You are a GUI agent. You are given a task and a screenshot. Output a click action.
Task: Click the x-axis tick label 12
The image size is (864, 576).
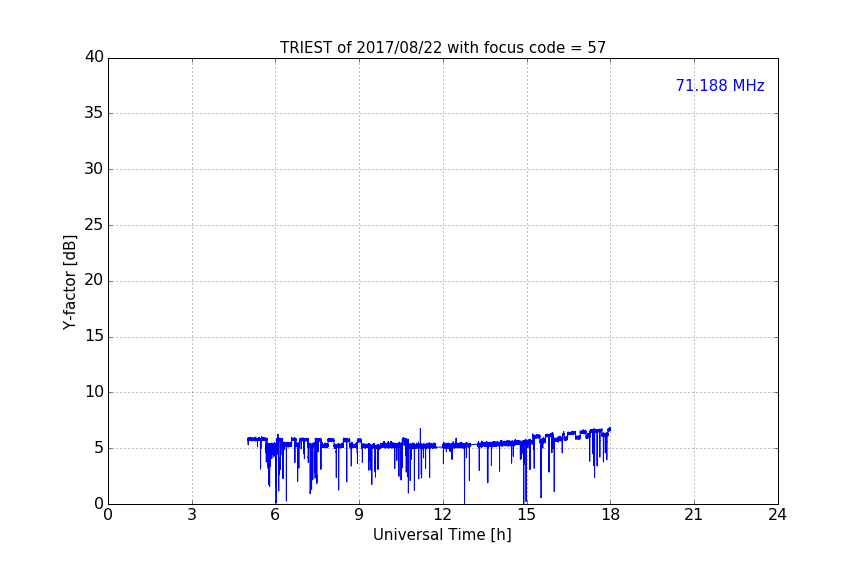(442, 515)
